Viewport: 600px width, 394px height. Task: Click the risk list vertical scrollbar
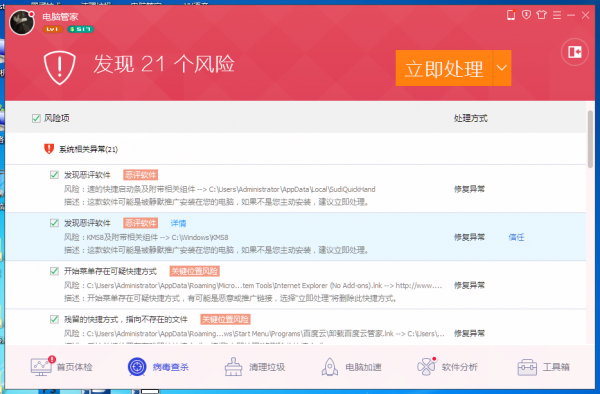(x=590, y=140)
